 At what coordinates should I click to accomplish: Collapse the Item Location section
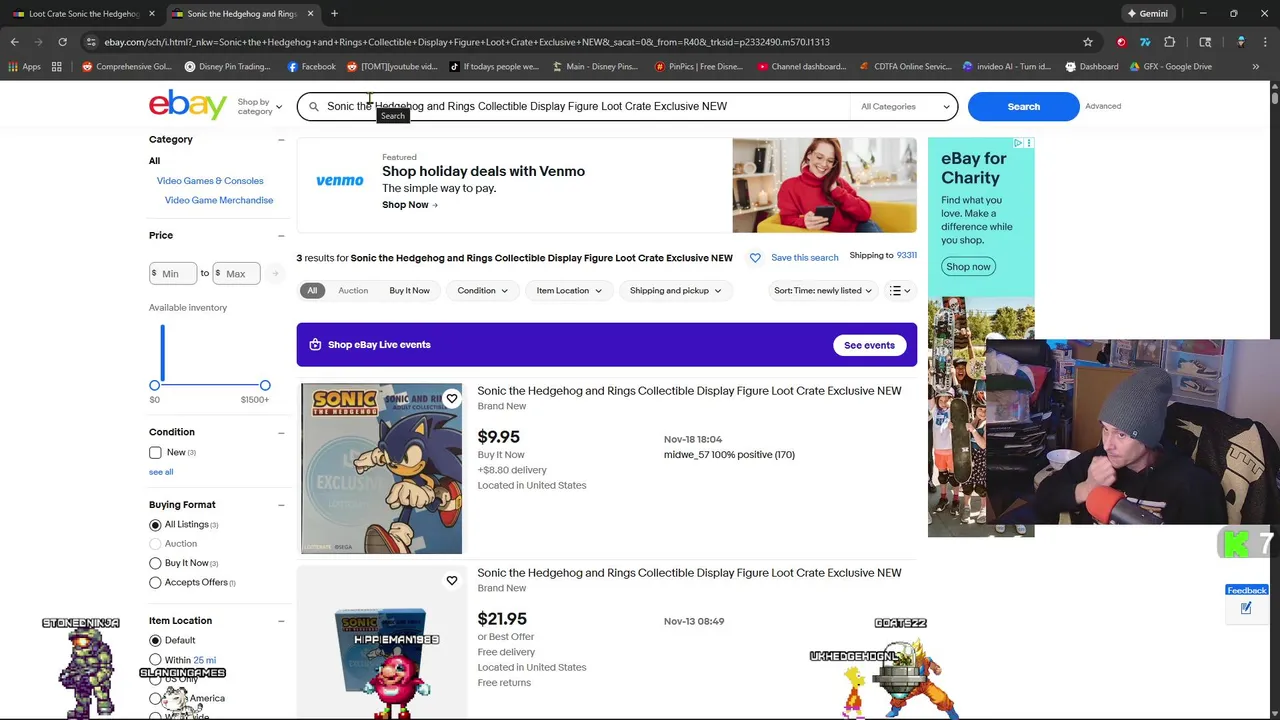tap(281, 621)
